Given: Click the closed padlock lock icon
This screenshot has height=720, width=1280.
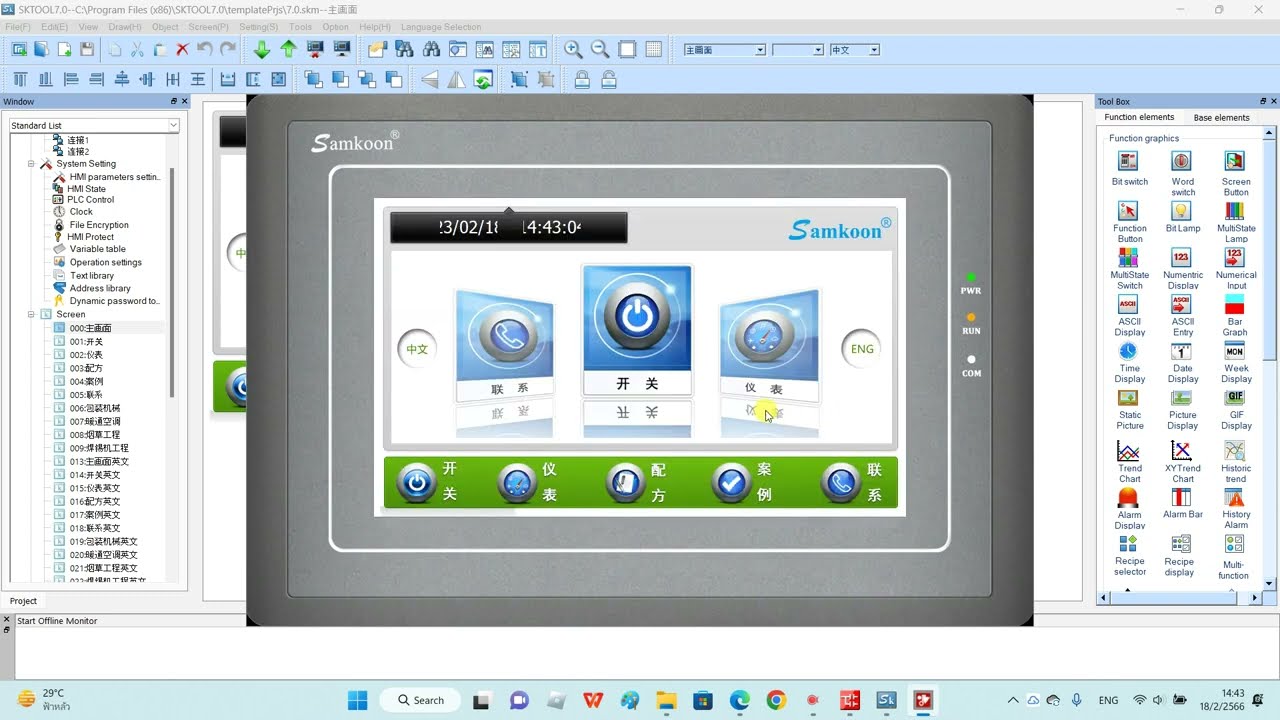Looking at the screenshot, I should (582, 80).
